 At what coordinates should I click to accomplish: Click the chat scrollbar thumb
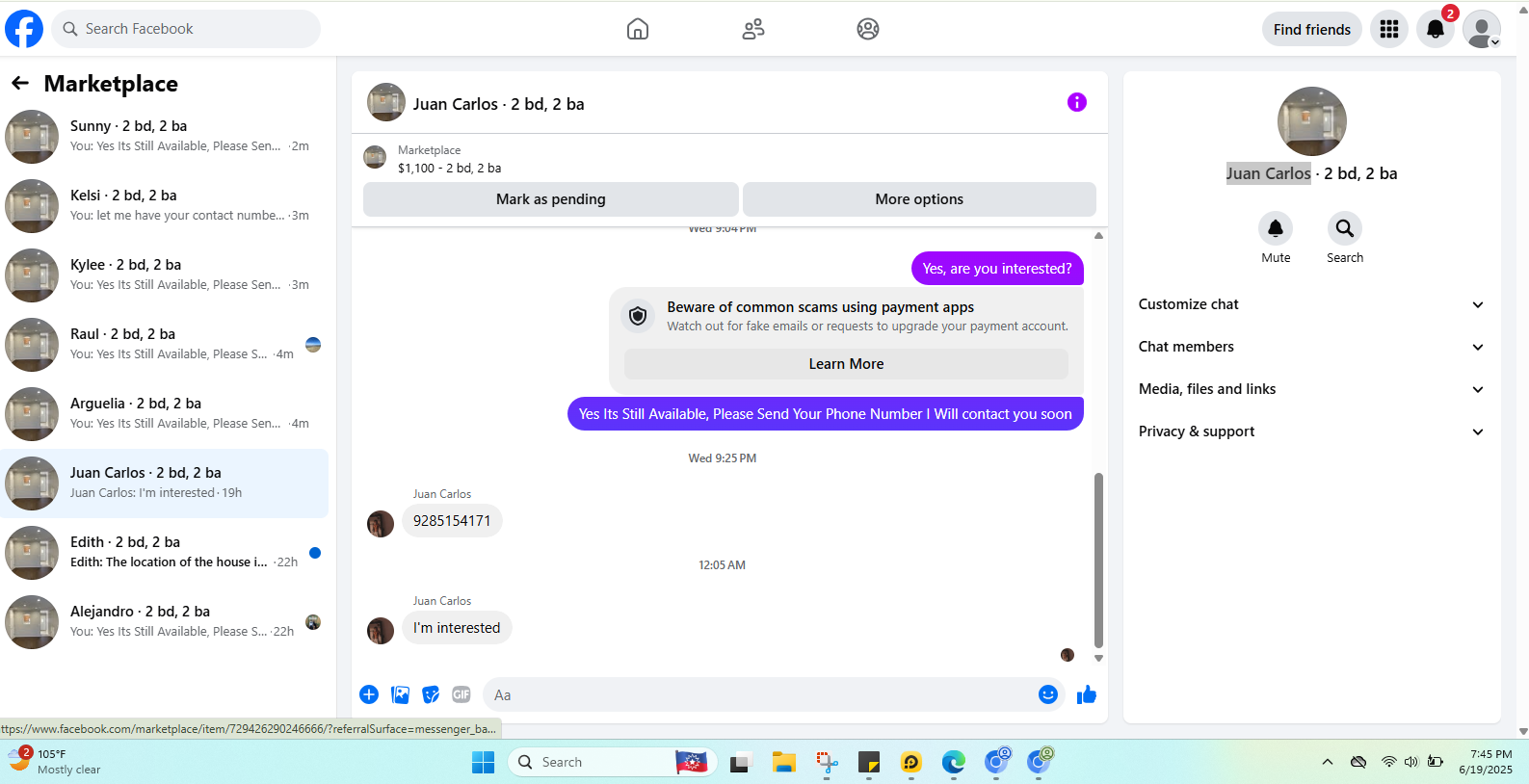[1098, 560]
